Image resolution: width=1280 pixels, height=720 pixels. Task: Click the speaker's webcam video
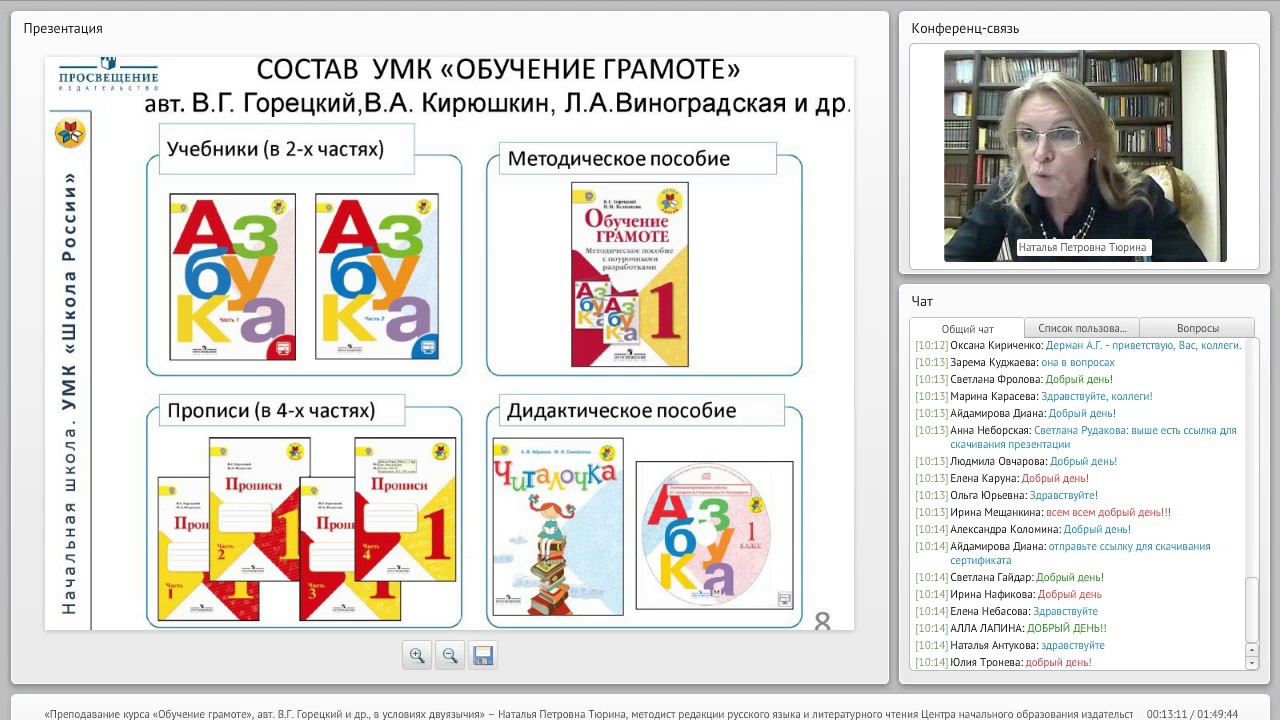(1085, 156)
